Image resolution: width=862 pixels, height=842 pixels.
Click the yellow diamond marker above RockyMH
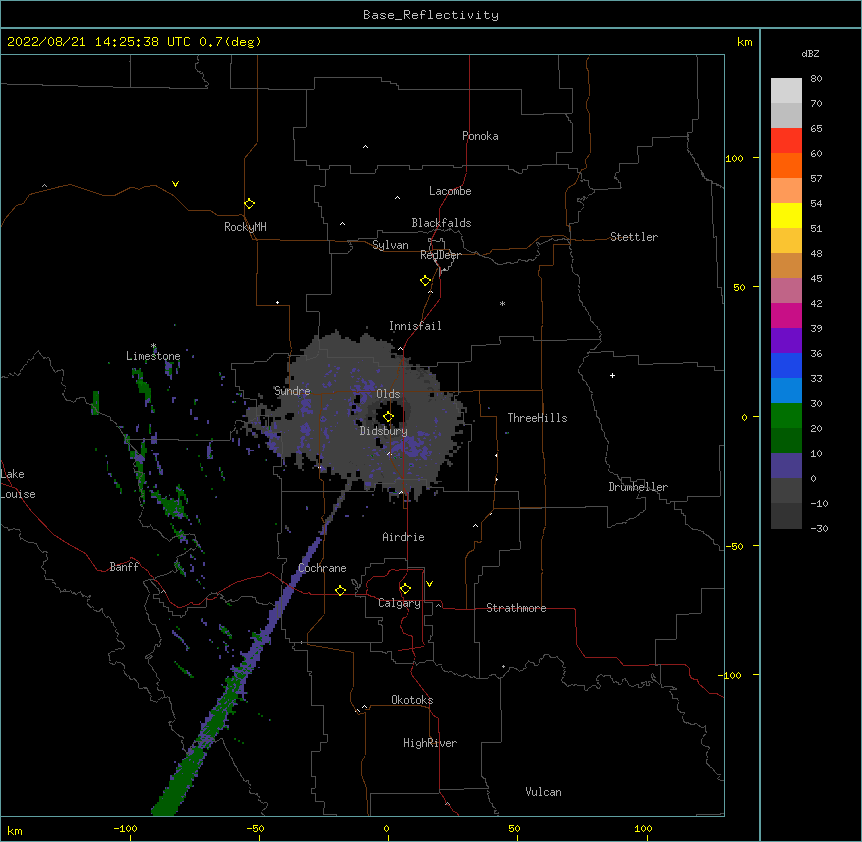249,204
